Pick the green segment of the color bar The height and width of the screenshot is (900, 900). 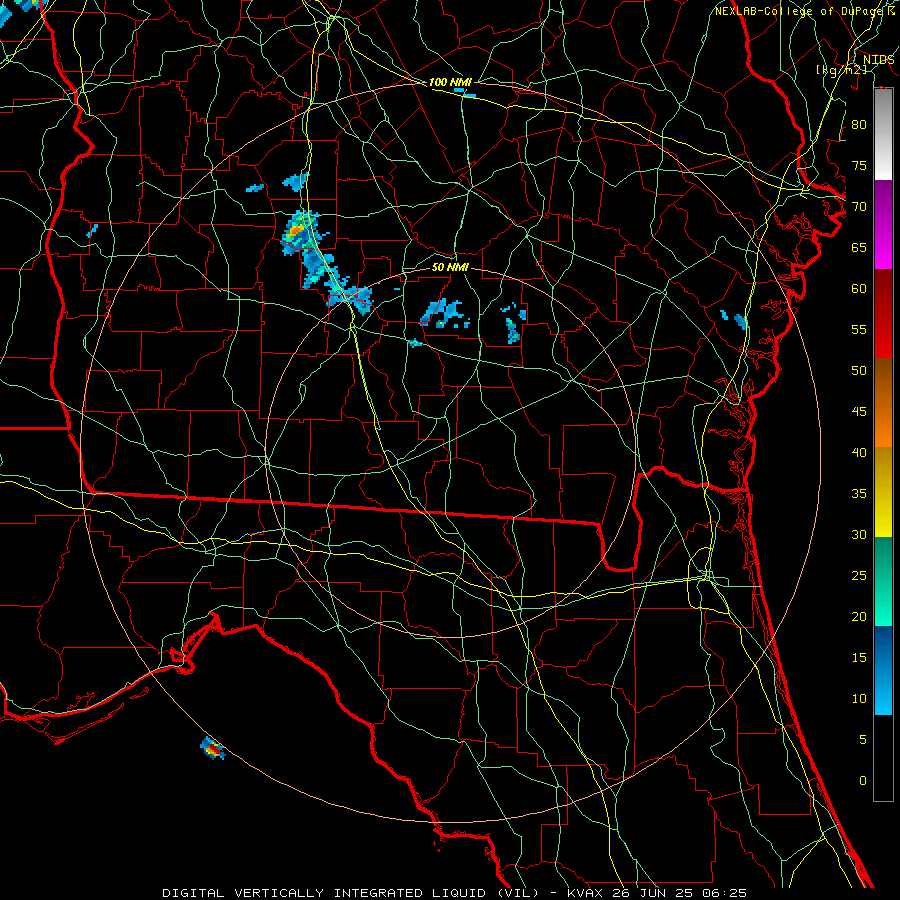[883, 581]
